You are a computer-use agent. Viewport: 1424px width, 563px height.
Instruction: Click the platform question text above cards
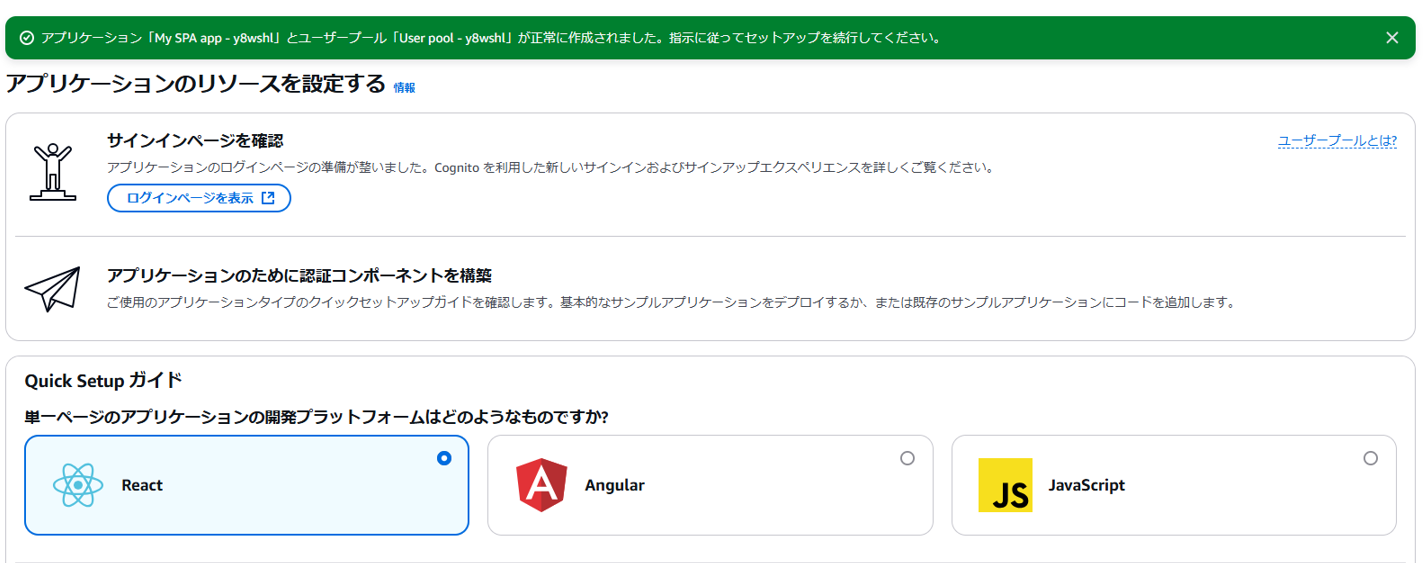317,417
